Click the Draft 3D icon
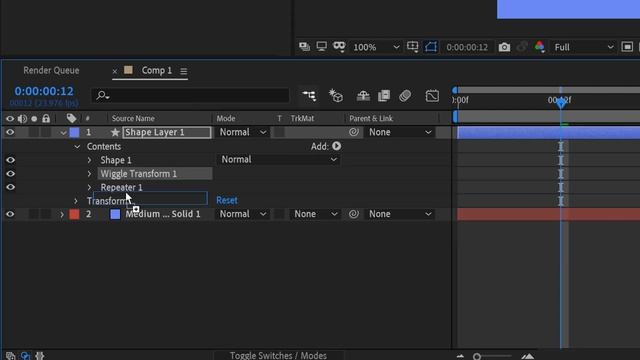The height and width of the screenshot is (360, 640). [336, 96]
